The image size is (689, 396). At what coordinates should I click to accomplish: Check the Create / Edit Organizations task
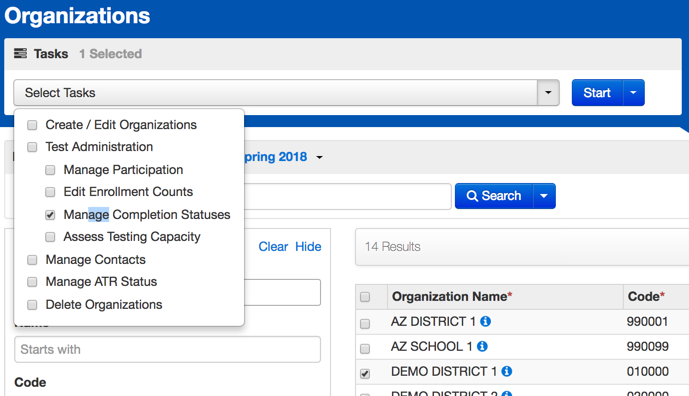[32, 125]
